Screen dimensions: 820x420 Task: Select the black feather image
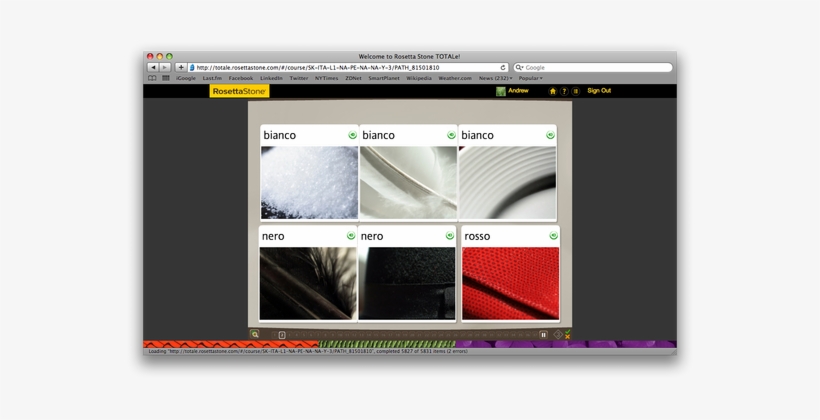(308, 283)
